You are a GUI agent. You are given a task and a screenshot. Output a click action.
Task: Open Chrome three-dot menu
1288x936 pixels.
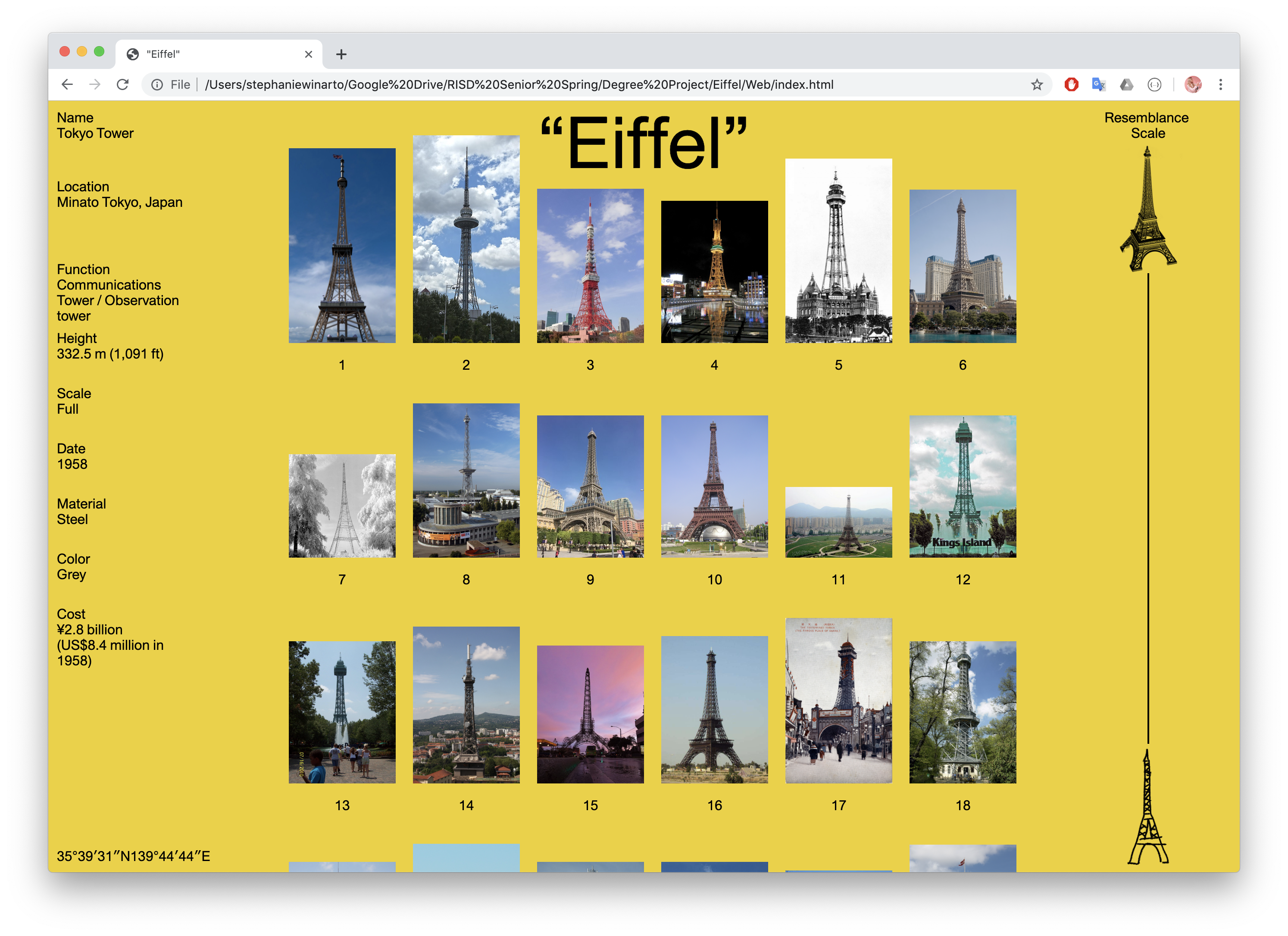coord(1220,84)
